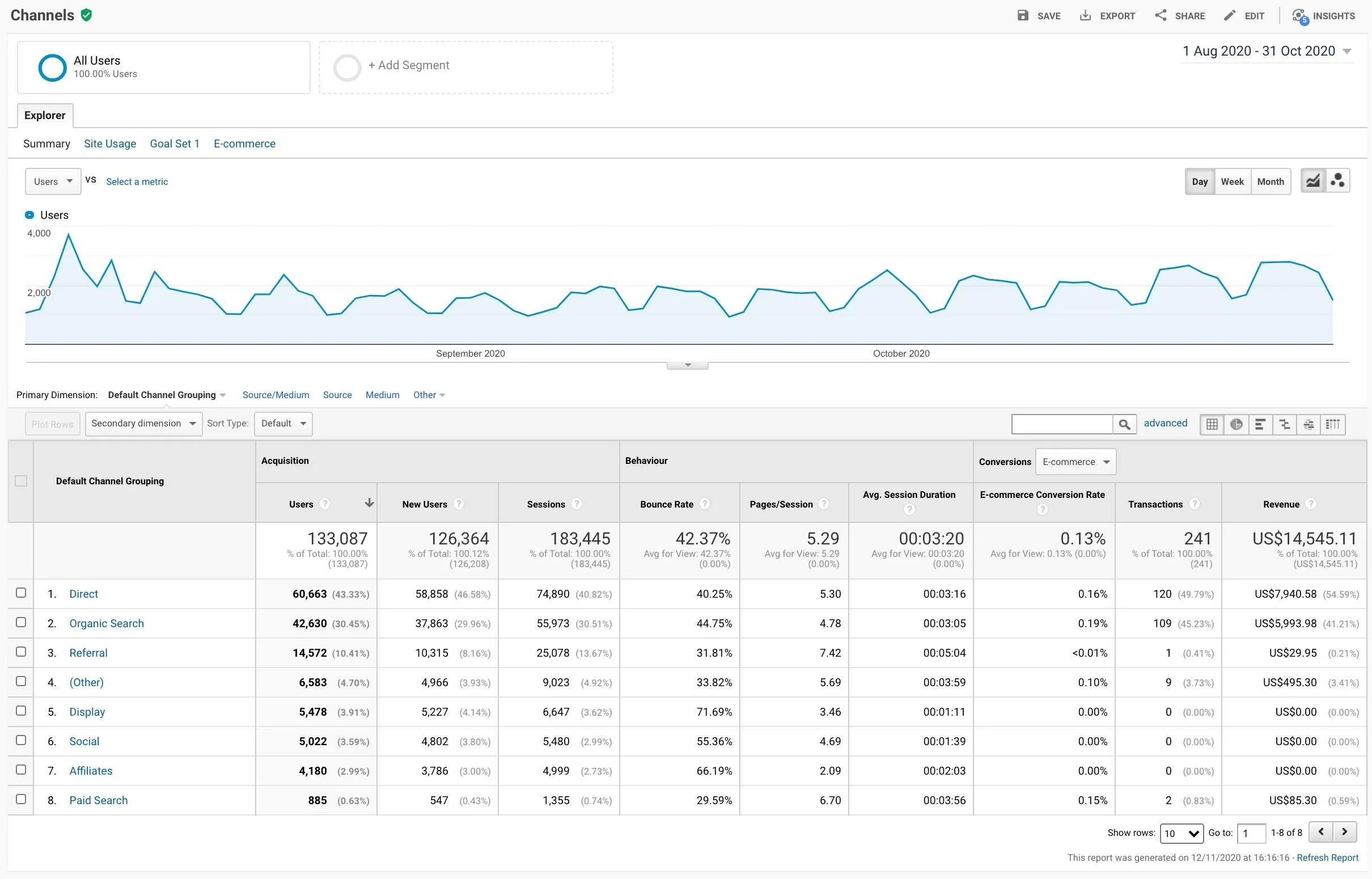Click the Save disk icon
Viewport: 1372px width, 879px height.
pos(1022,15)
